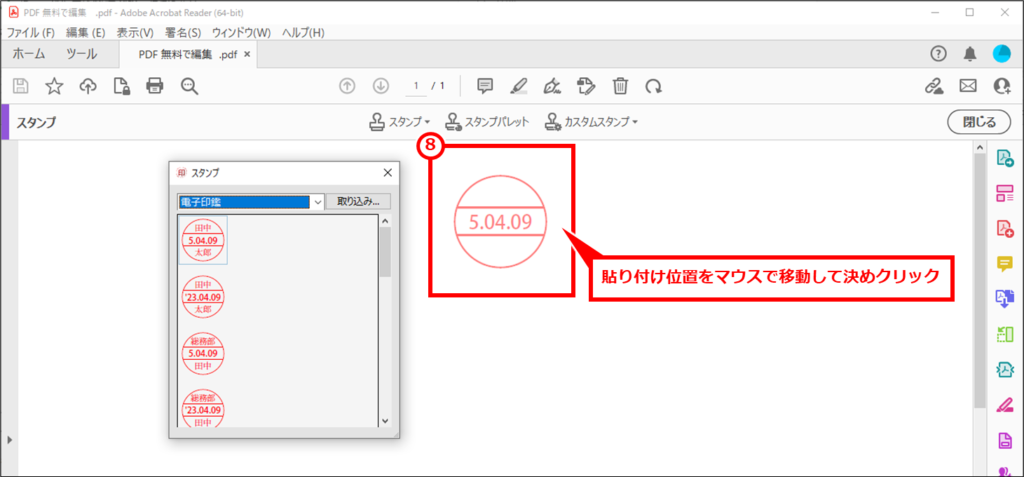Image resolution: width=1024 pixels, height=477 pixels.
Task: Open the email envelope icon
Action: point(967,86)
